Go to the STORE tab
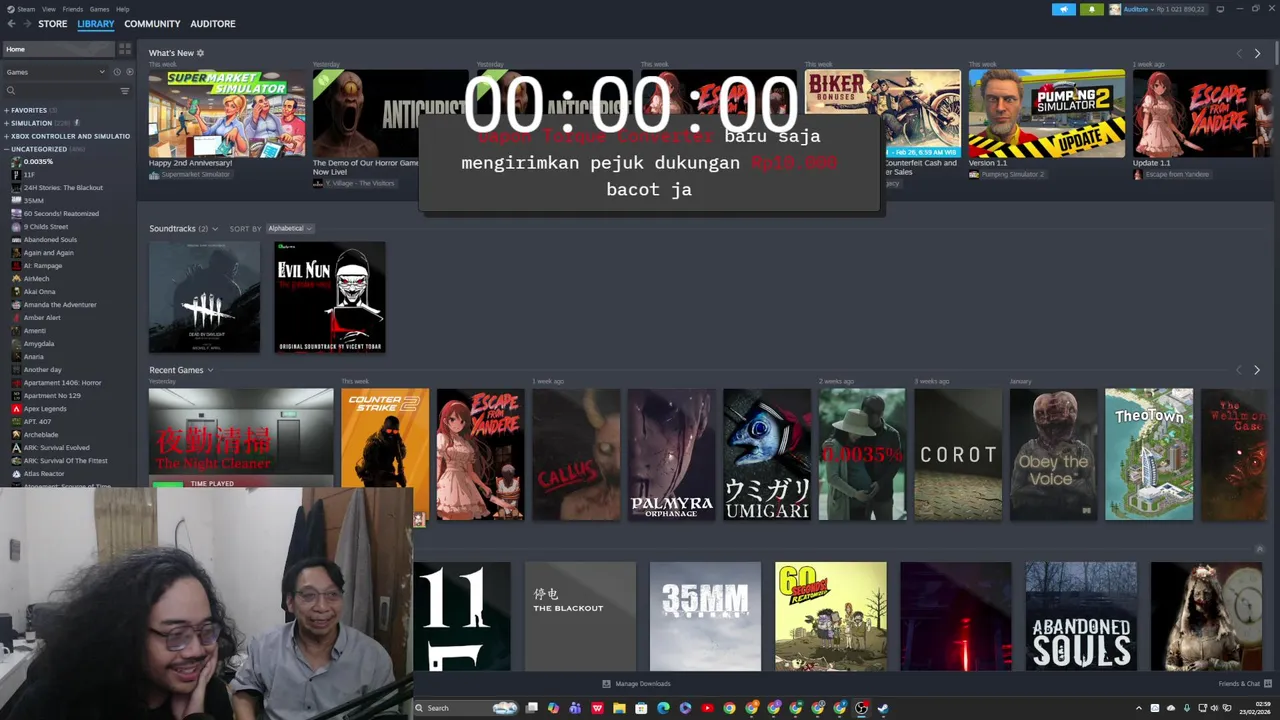Screen dimensions: 1280x720 coord(53,24)
